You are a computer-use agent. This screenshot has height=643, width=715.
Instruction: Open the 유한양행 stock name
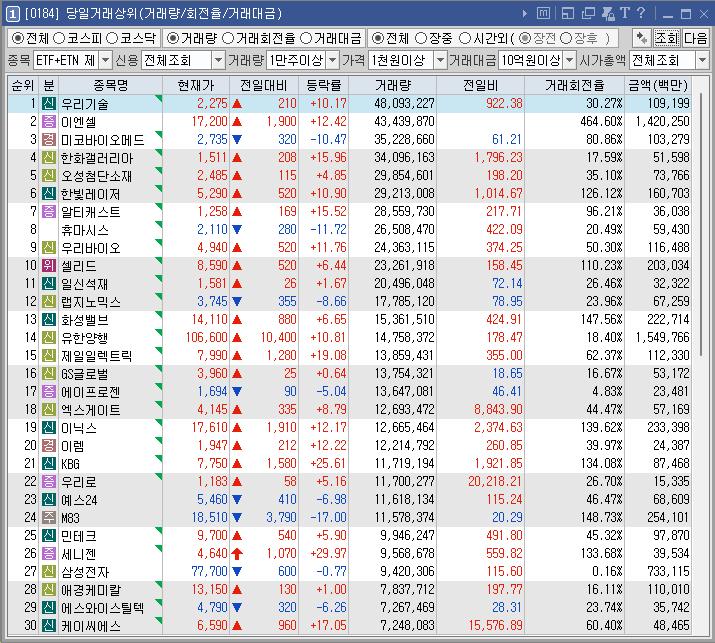[85, 338]
